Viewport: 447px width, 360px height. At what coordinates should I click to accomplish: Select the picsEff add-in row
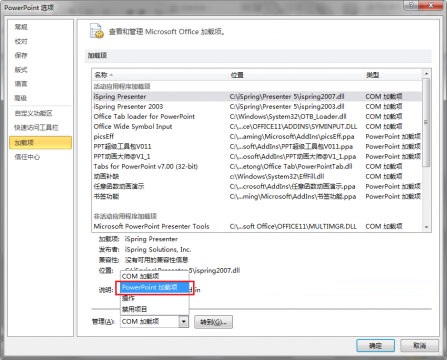[257, 137]
